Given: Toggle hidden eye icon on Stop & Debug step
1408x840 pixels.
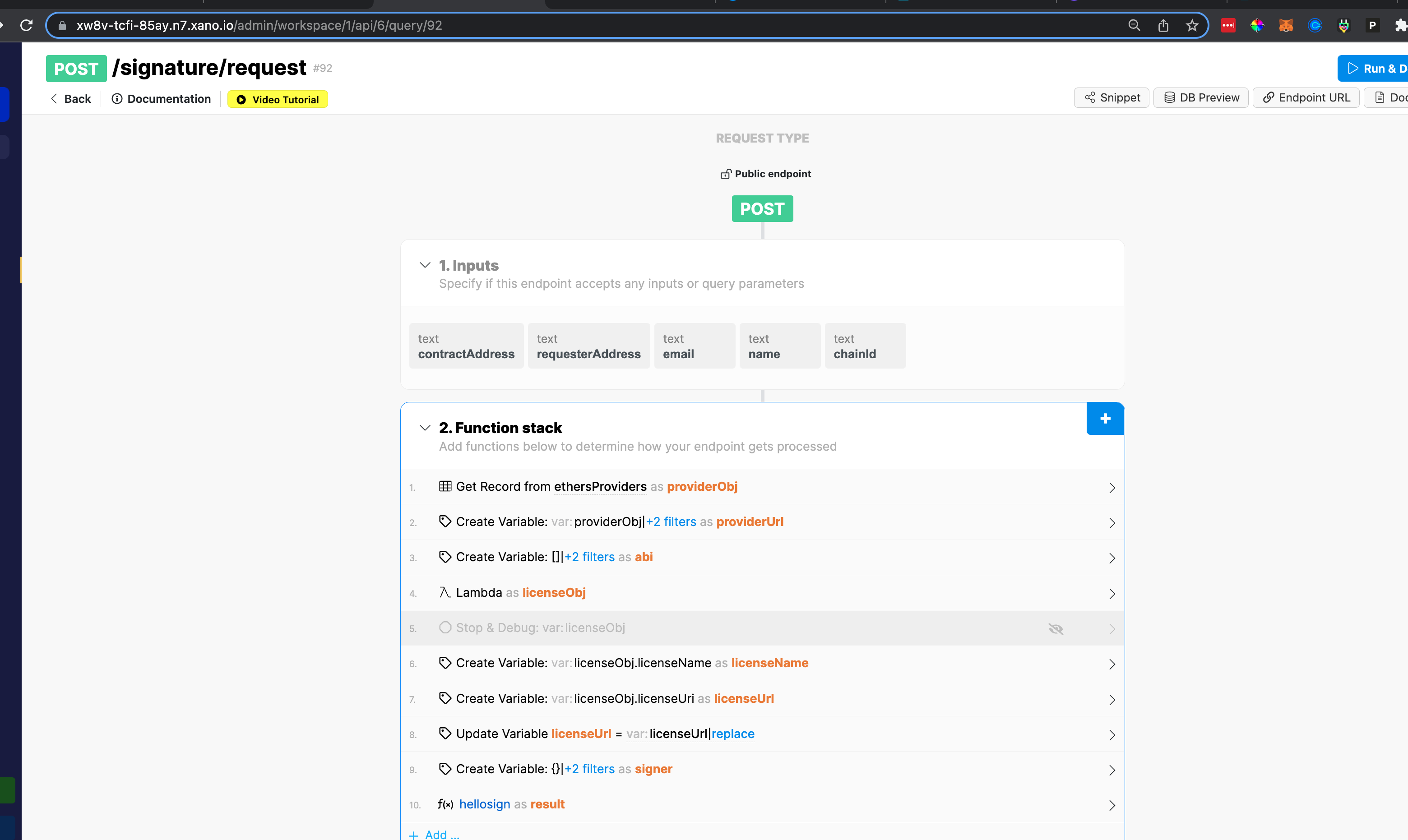Looking at the screenshot, I should [1055, 628].
